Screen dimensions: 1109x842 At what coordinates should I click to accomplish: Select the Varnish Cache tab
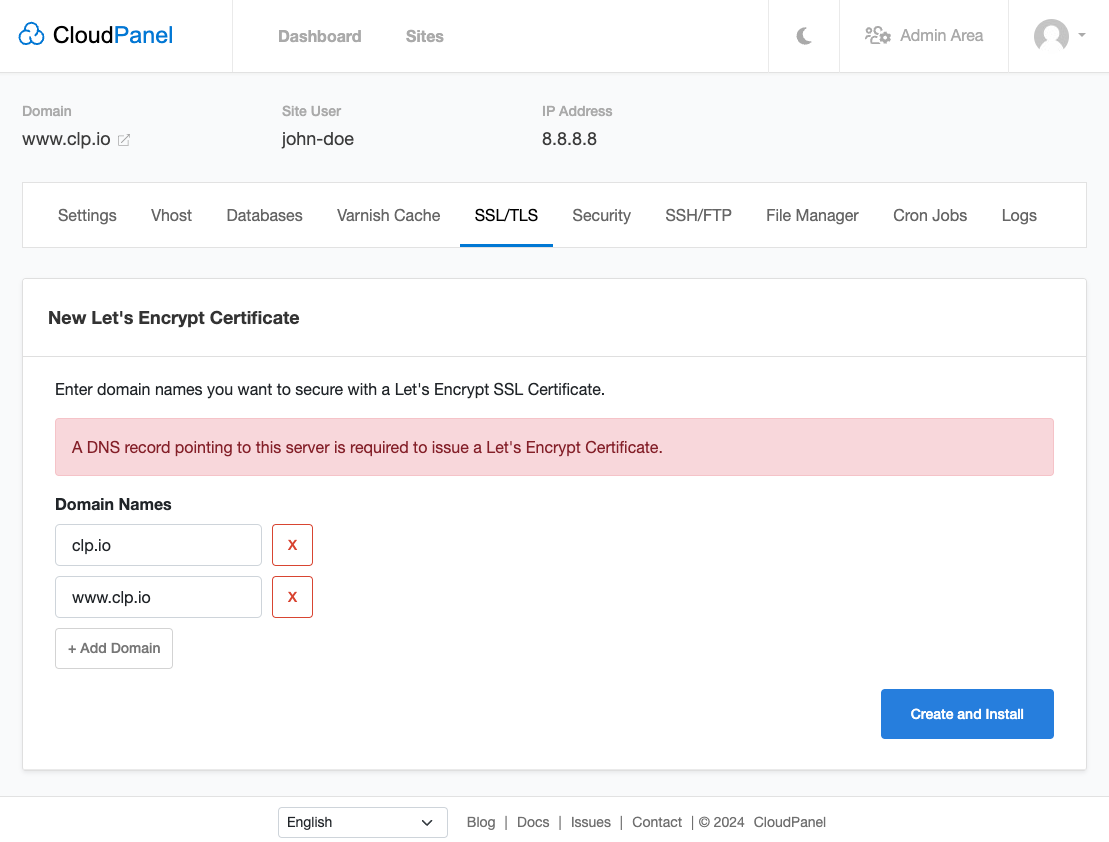point(388,215)
